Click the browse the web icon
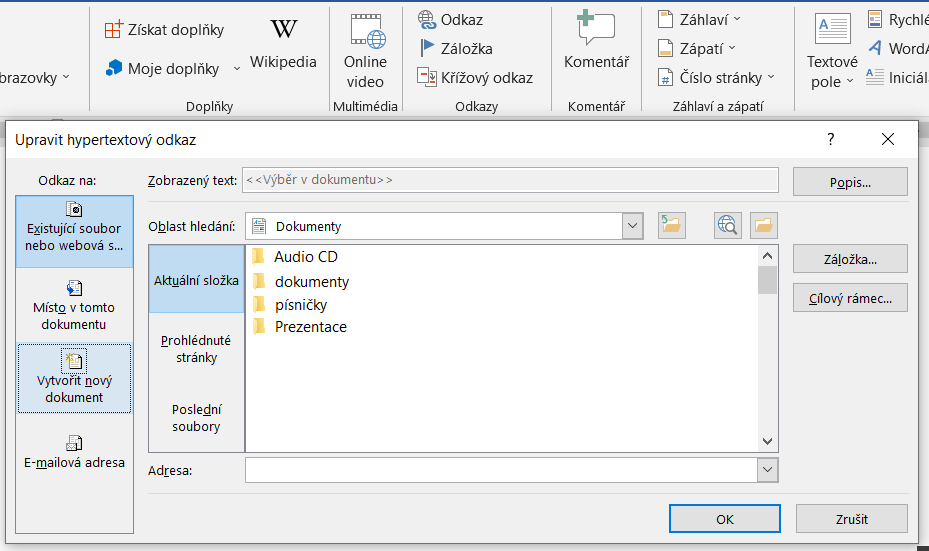Viewport: 929px width, 551px height. tap(728, 226)
